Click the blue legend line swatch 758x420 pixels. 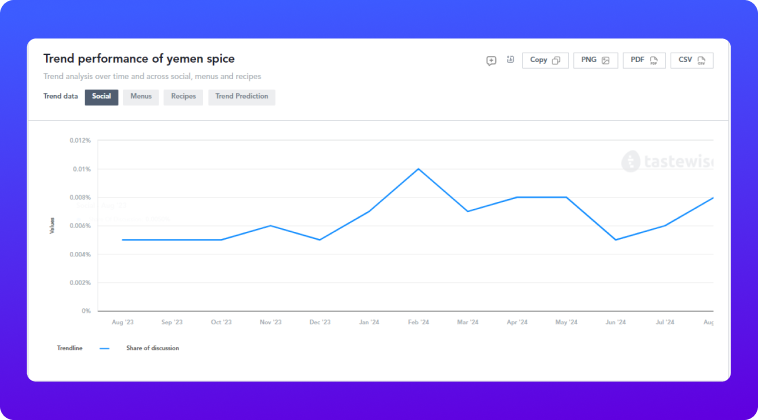coord(104,348)
